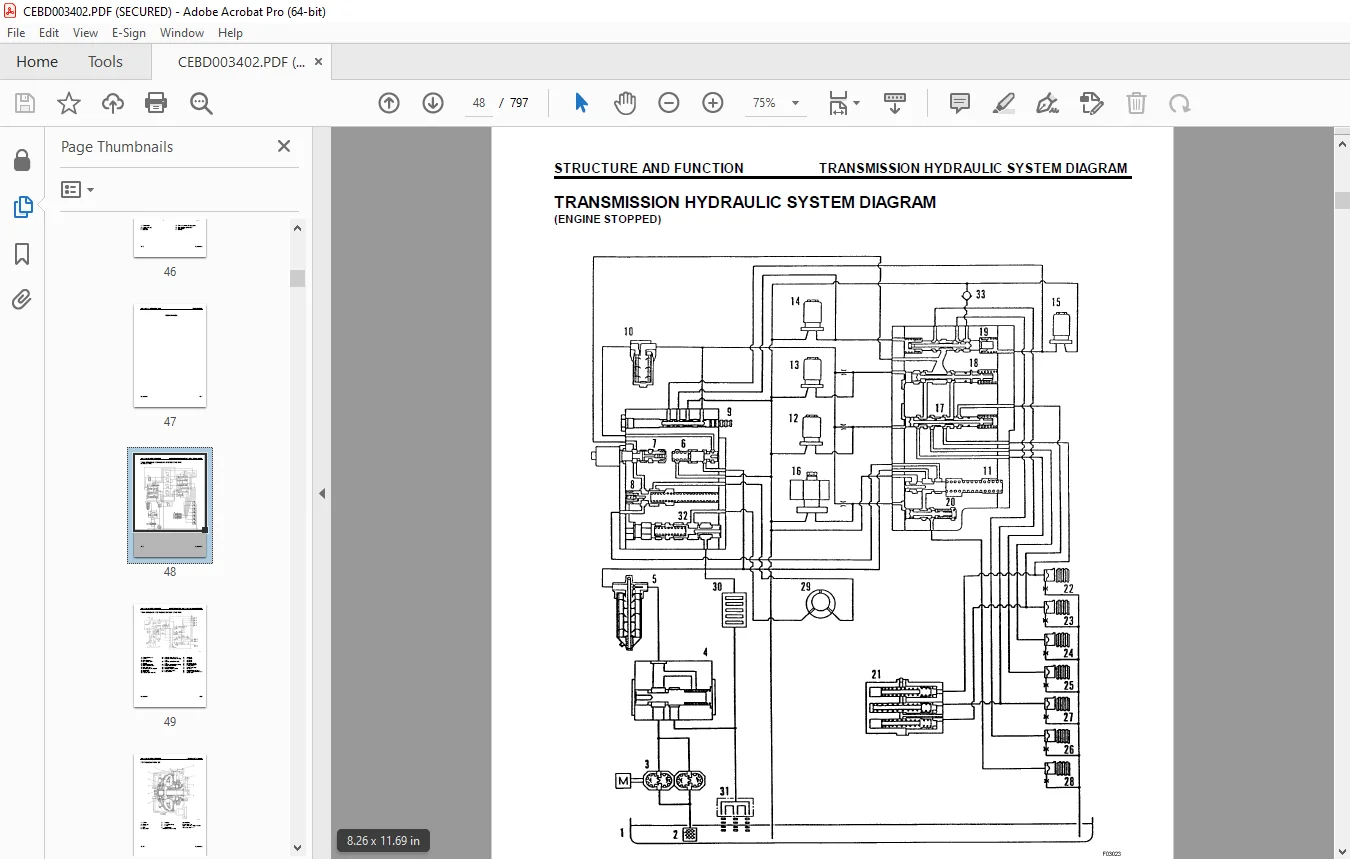Open the View menu
This screenshot has height=859, width=1350.
(x=86, y=33)
